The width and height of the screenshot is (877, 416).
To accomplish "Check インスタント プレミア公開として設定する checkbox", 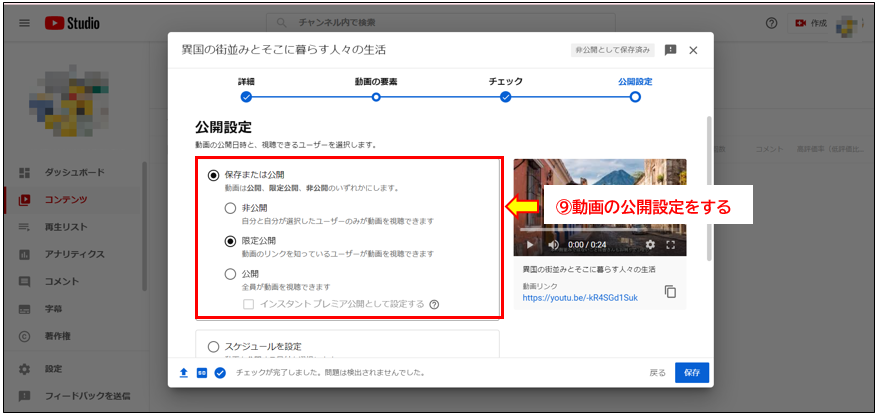I will [249, 304].
